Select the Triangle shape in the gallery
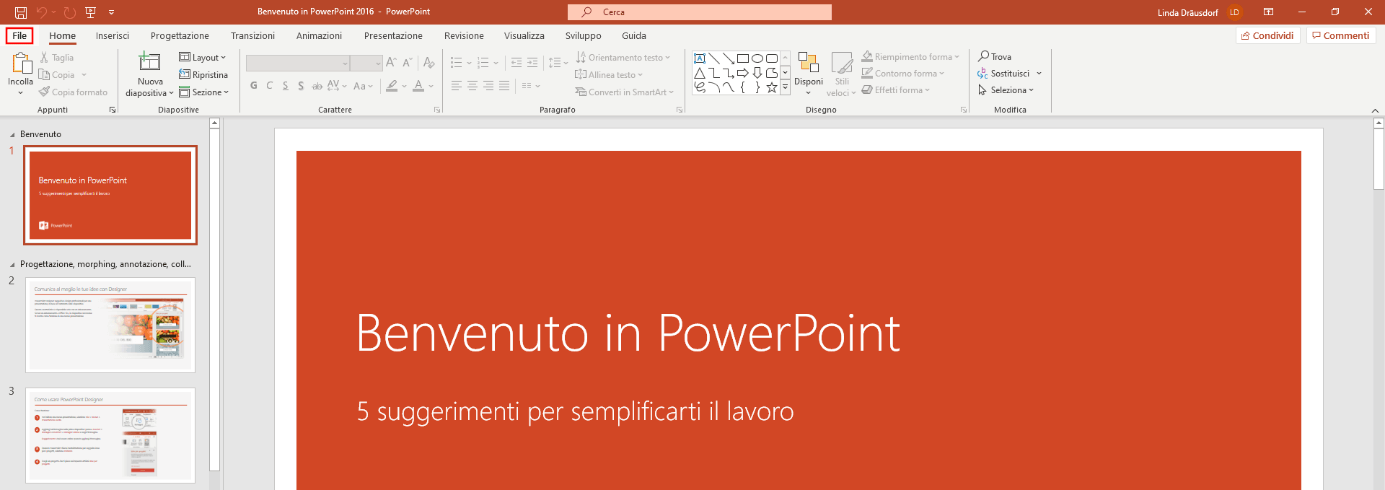The height and width of the screenshot is (490, 1385). [x=700, y=72]
